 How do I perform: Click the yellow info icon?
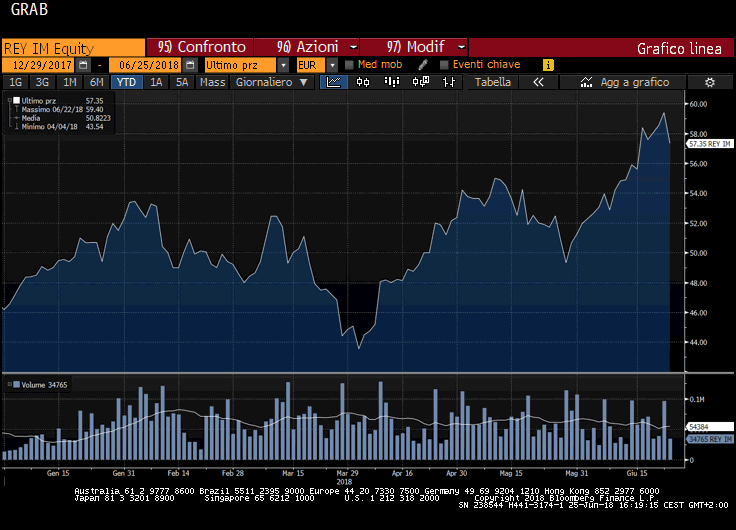tap(548, 65)
